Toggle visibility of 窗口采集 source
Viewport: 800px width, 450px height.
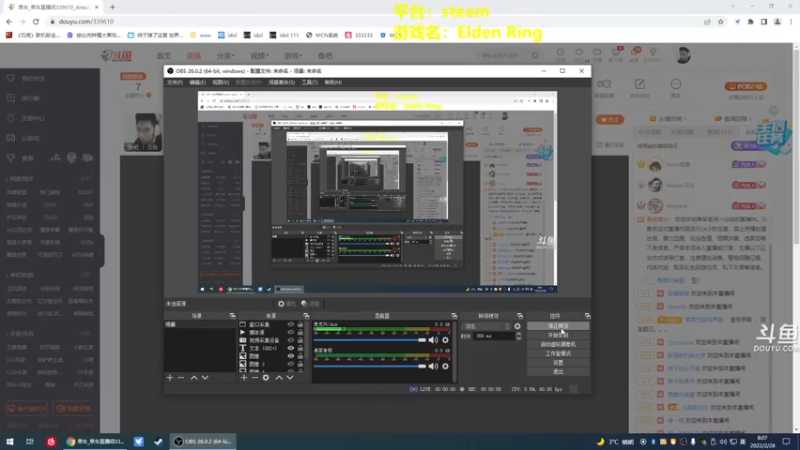point(290,324)
